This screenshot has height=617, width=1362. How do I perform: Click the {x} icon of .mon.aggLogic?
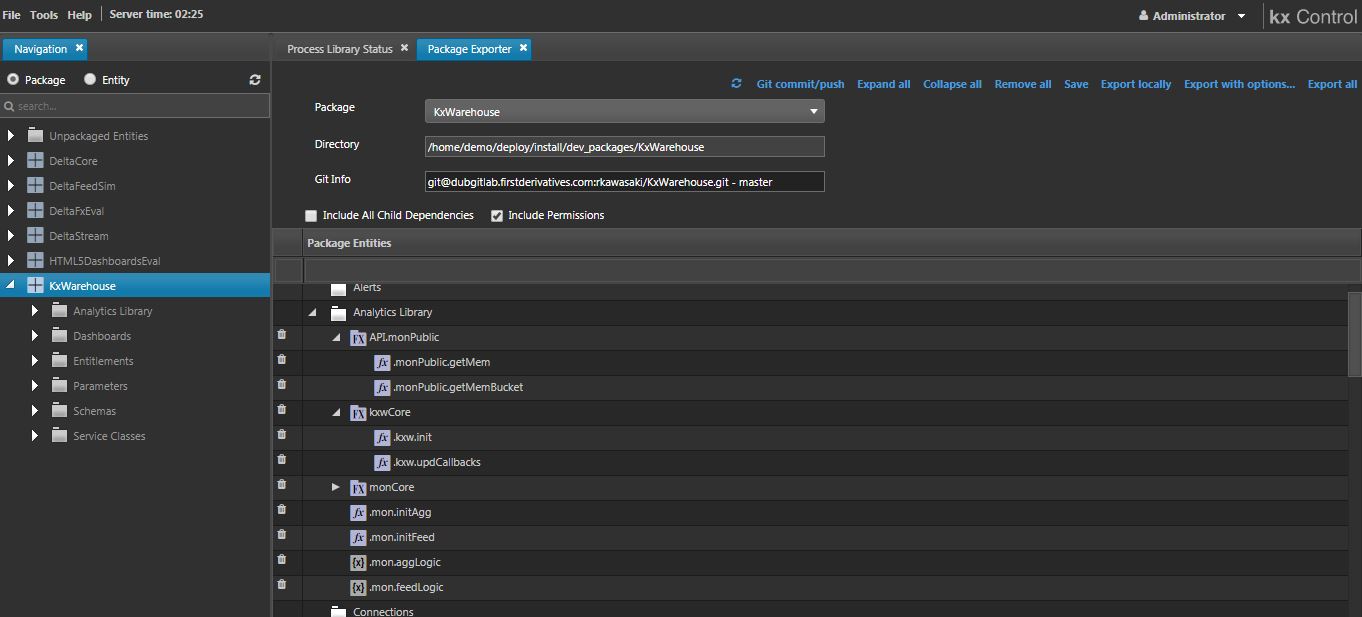pos(358,562)
